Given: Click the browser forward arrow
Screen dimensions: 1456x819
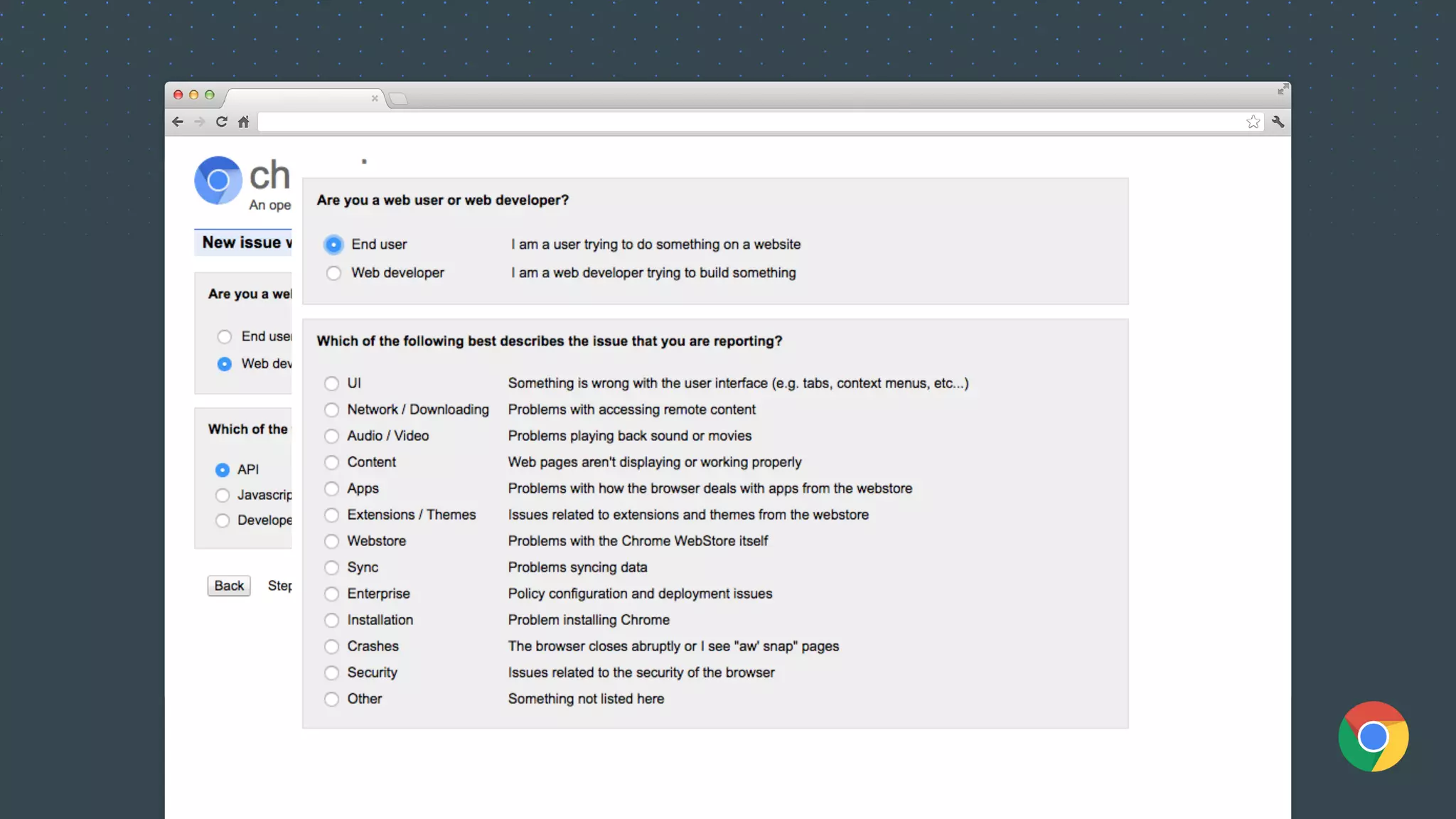Looking at the screenshot, I should [200, 122].
